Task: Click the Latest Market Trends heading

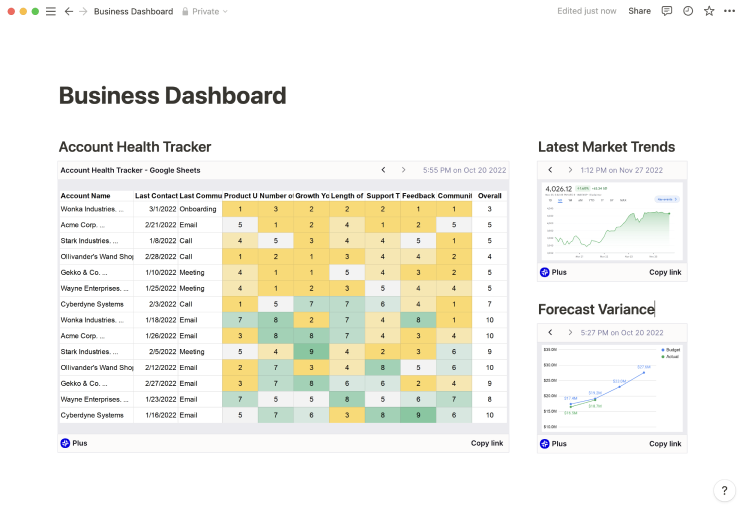Action: coord(606,147)
